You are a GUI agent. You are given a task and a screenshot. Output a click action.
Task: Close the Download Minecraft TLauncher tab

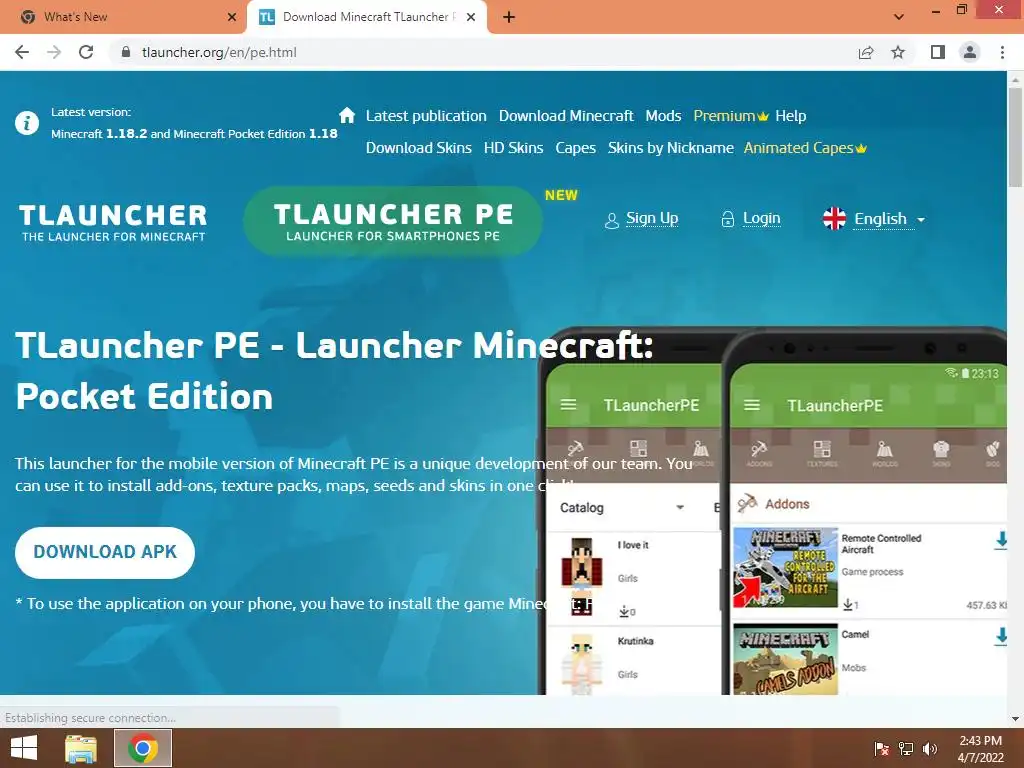tap(471, 18)
